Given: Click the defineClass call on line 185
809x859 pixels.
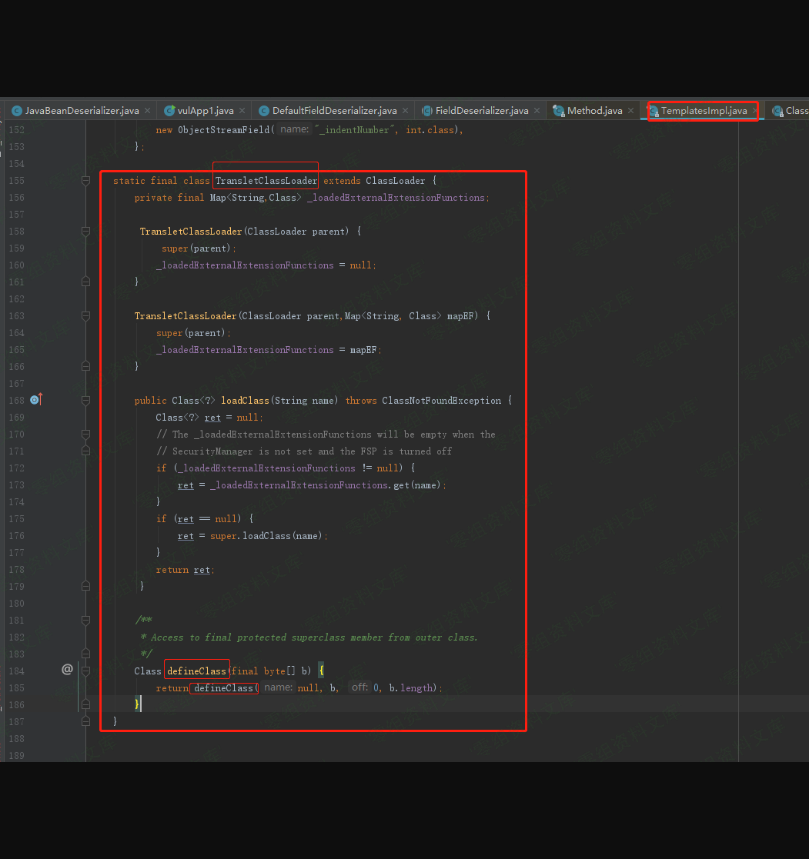Looking at the screenshot, I should tap(224, 688).
